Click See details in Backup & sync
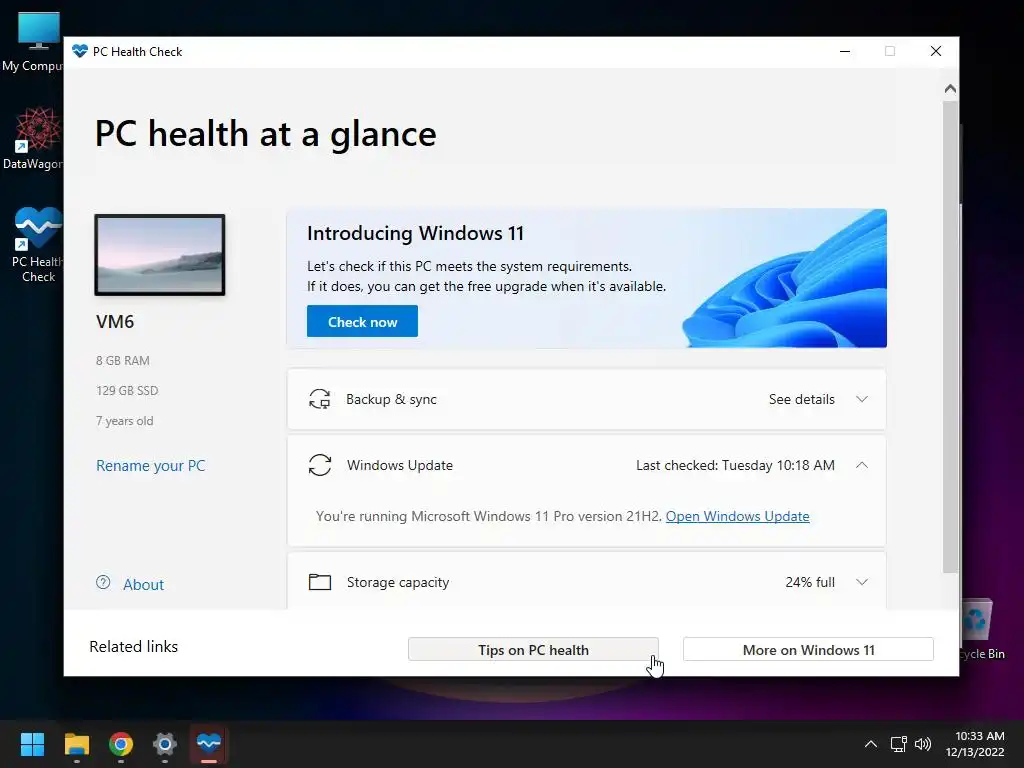Viewport: 1024px width, 768px height. 801,399
